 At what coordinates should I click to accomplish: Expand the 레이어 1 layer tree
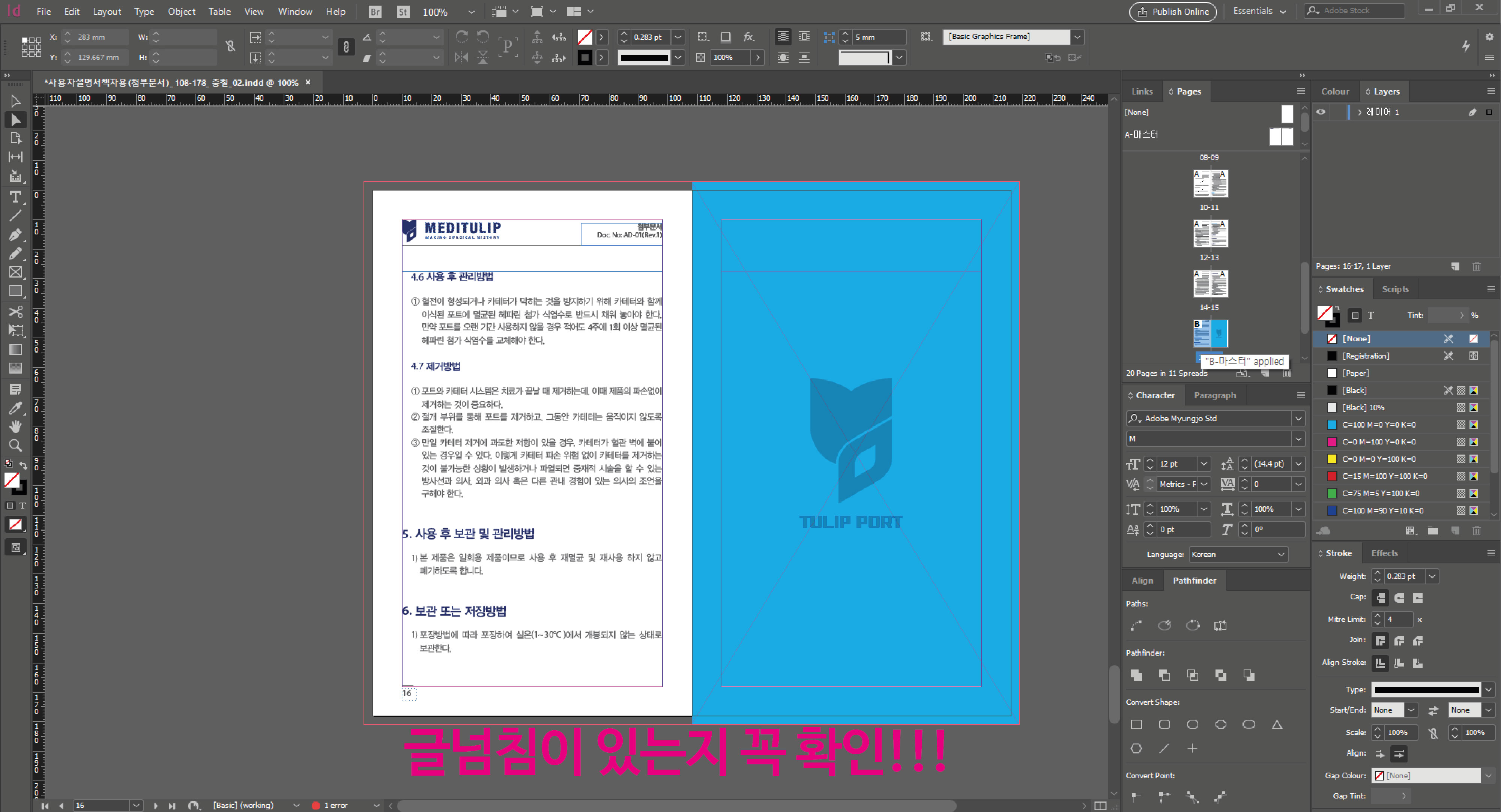pos(1360,112)
